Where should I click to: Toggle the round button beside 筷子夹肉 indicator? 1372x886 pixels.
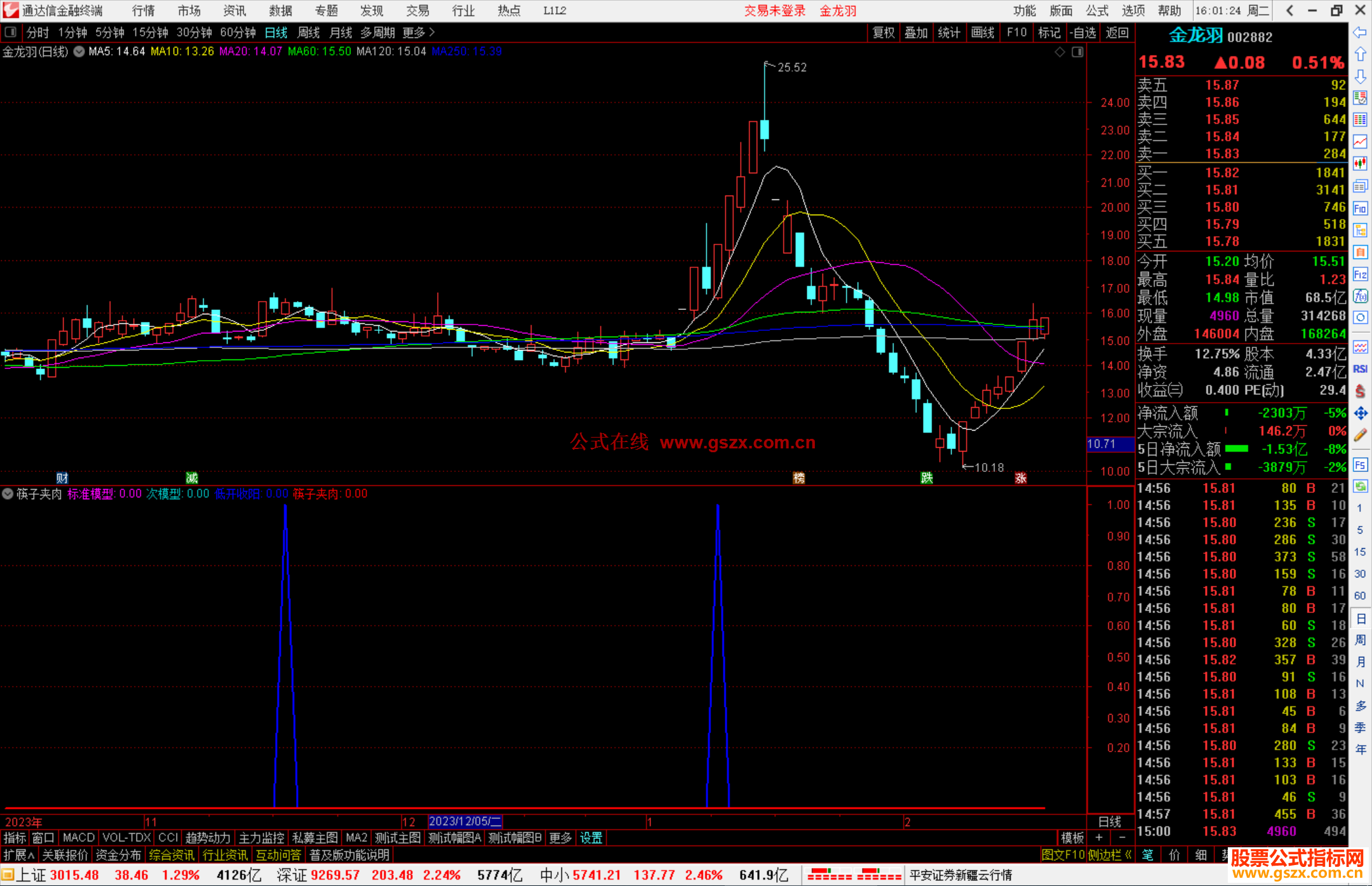point(8,493)
